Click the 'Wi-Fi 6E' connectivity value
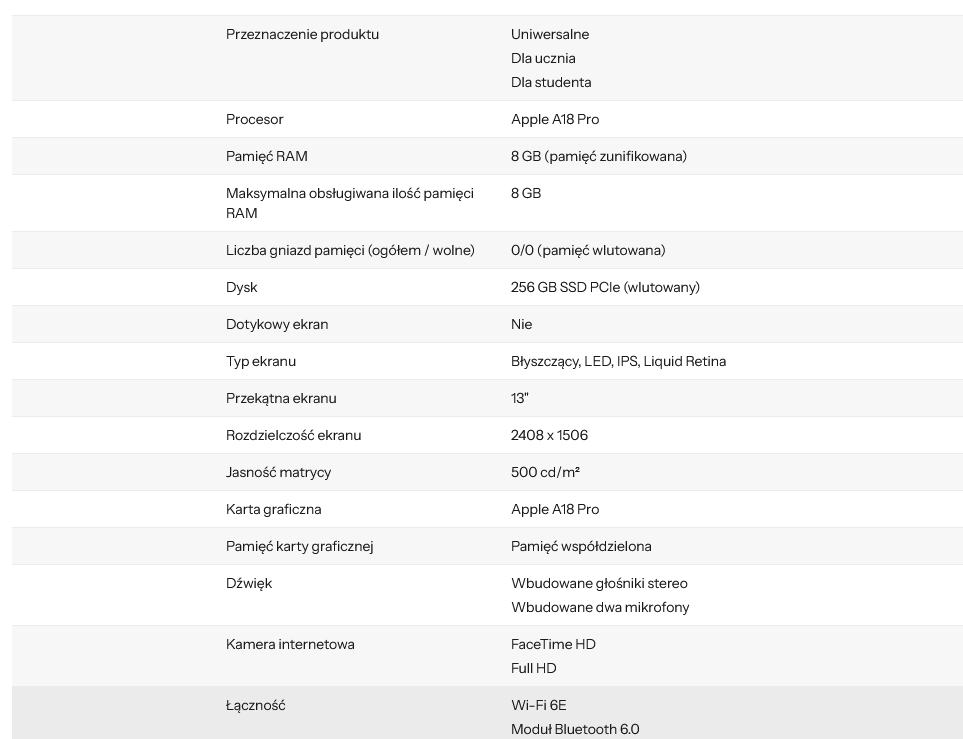 coord(539,705)
